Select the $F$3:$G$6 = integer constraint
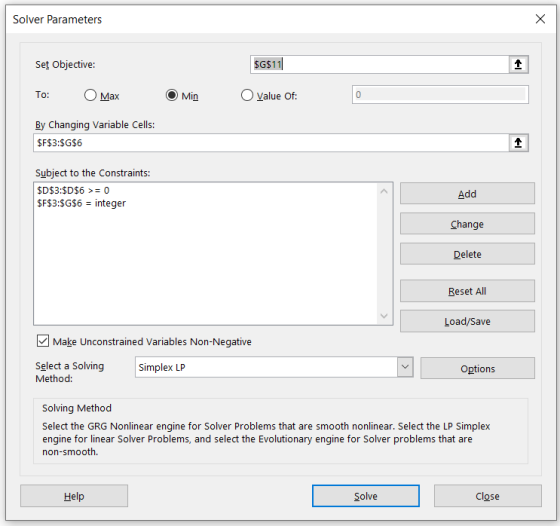Screen dimensions: 560x526 [x=81, y=203]
